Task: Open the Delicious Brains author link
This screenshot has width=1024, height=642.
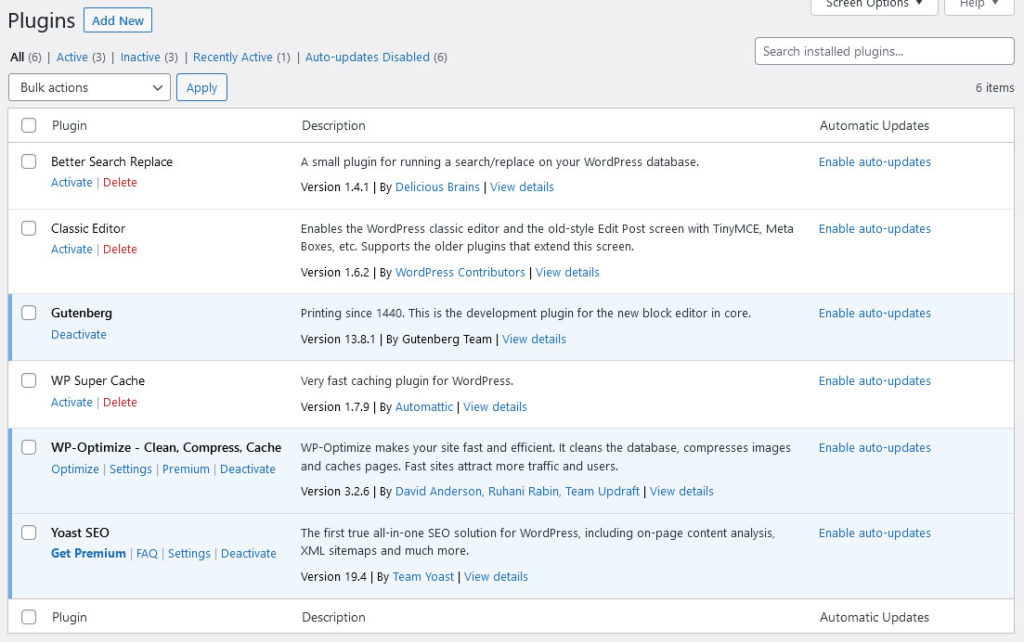Action: (438, 187)
